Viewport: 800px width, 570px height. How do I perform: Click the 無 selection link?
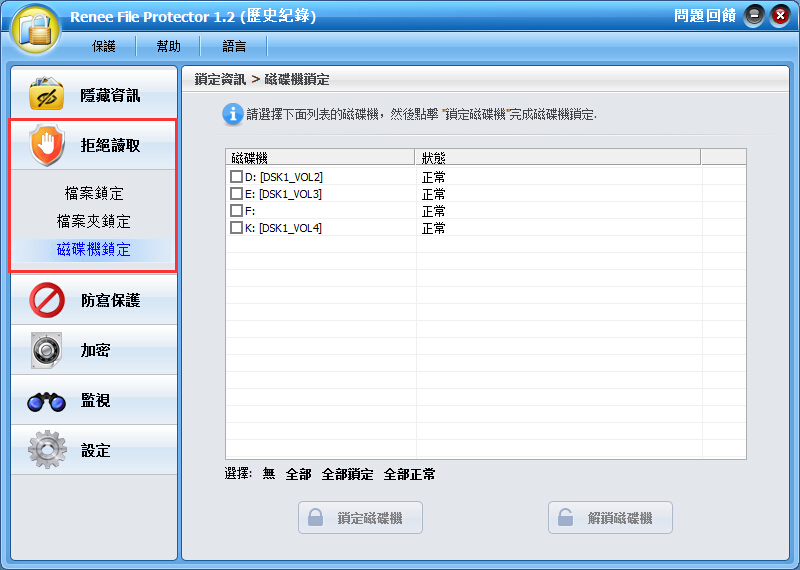click(x=269, y=474)
